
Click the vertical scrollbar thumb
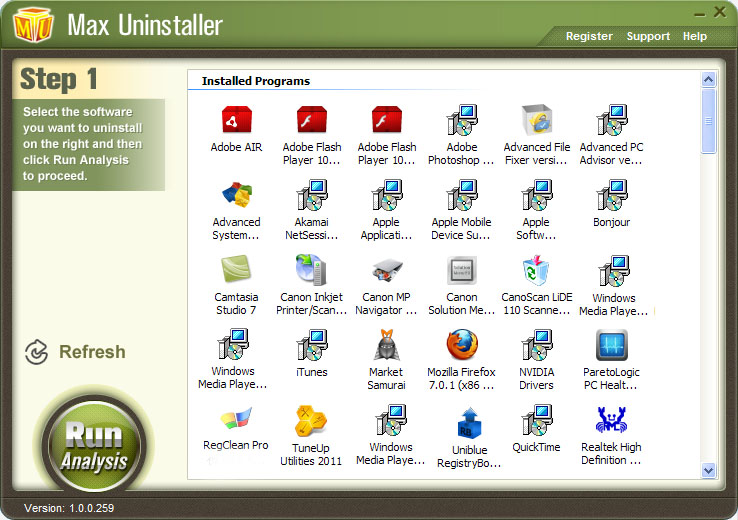(x=708, y=121)
